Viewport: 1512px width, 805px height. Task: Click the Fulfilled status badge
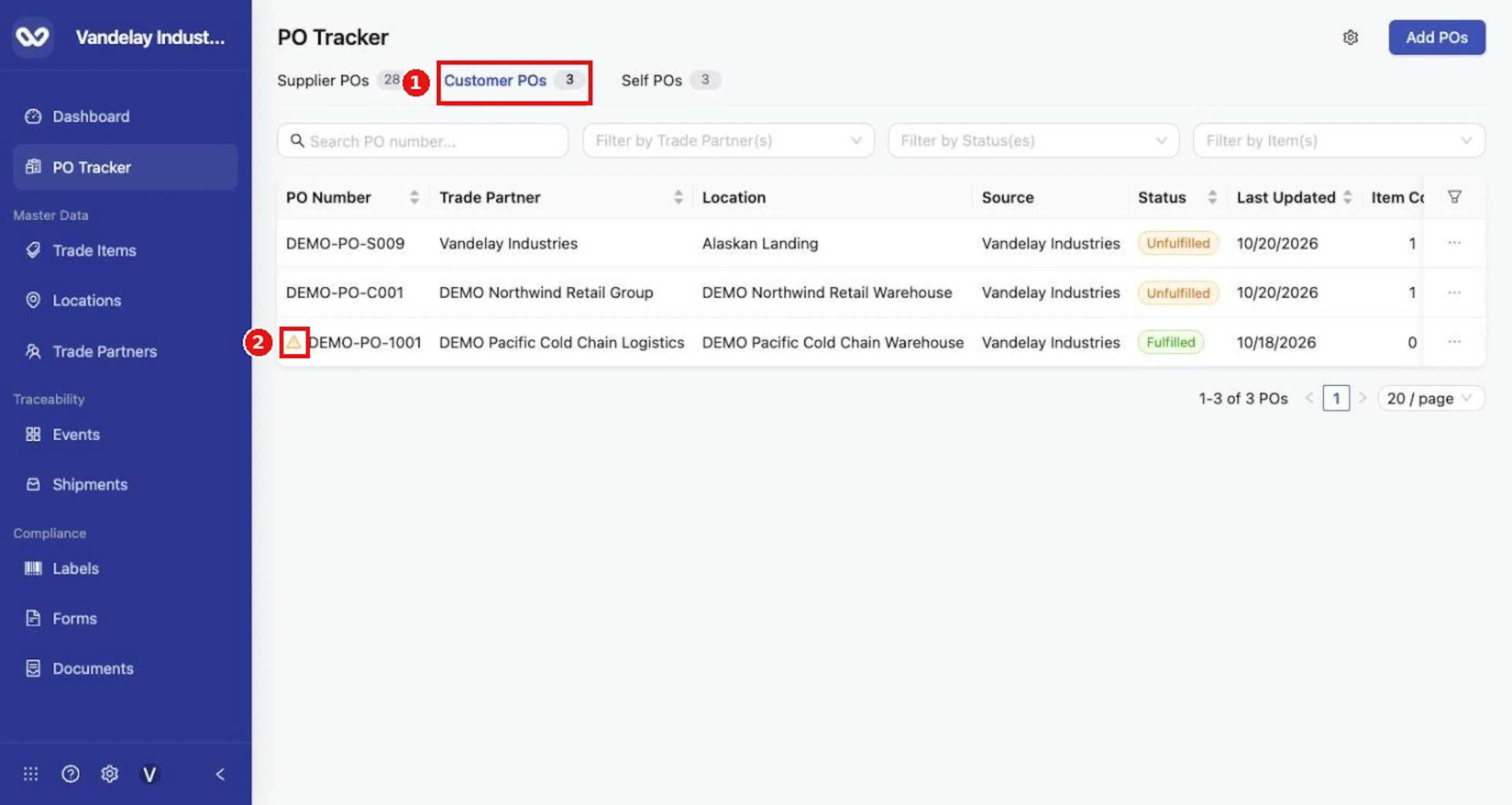(1170, 342)
